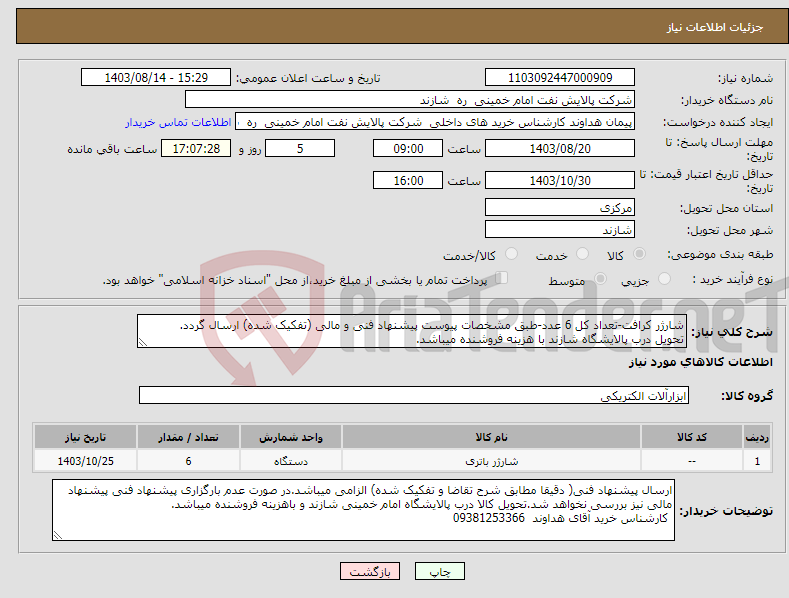Click the نام کالا column header

coord(491,437)
